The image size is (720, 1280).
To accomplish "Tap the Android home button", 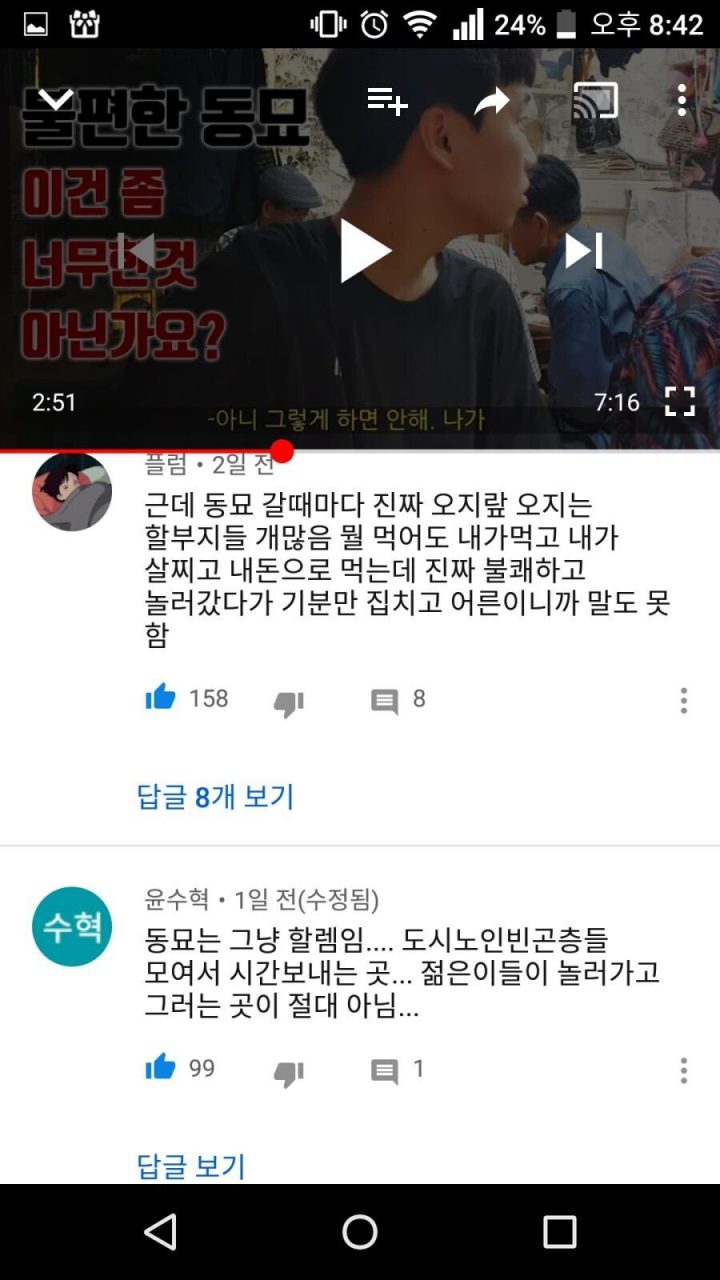I will [x=360, y=1232].
